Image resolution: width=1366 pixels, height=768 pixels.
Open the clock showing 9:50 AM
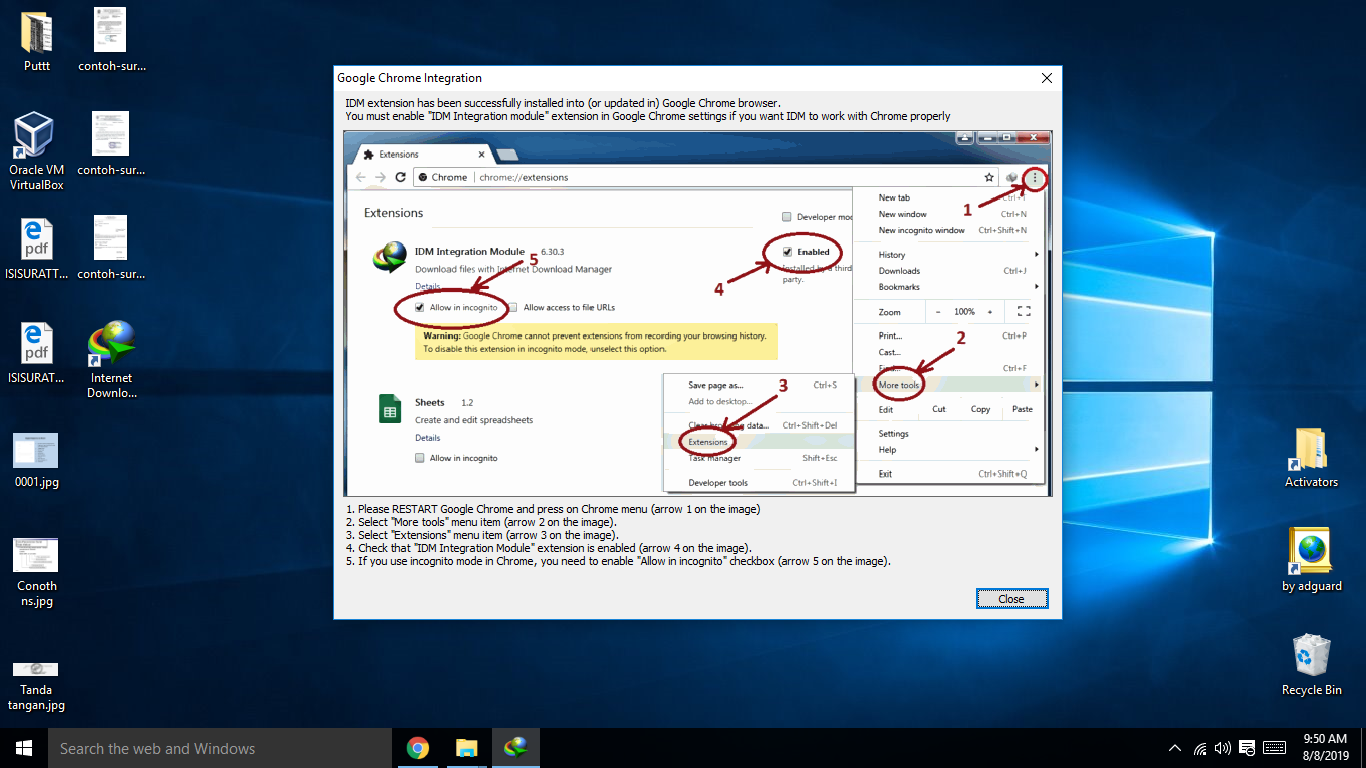pyautogui.click(x=1326, y=748)
